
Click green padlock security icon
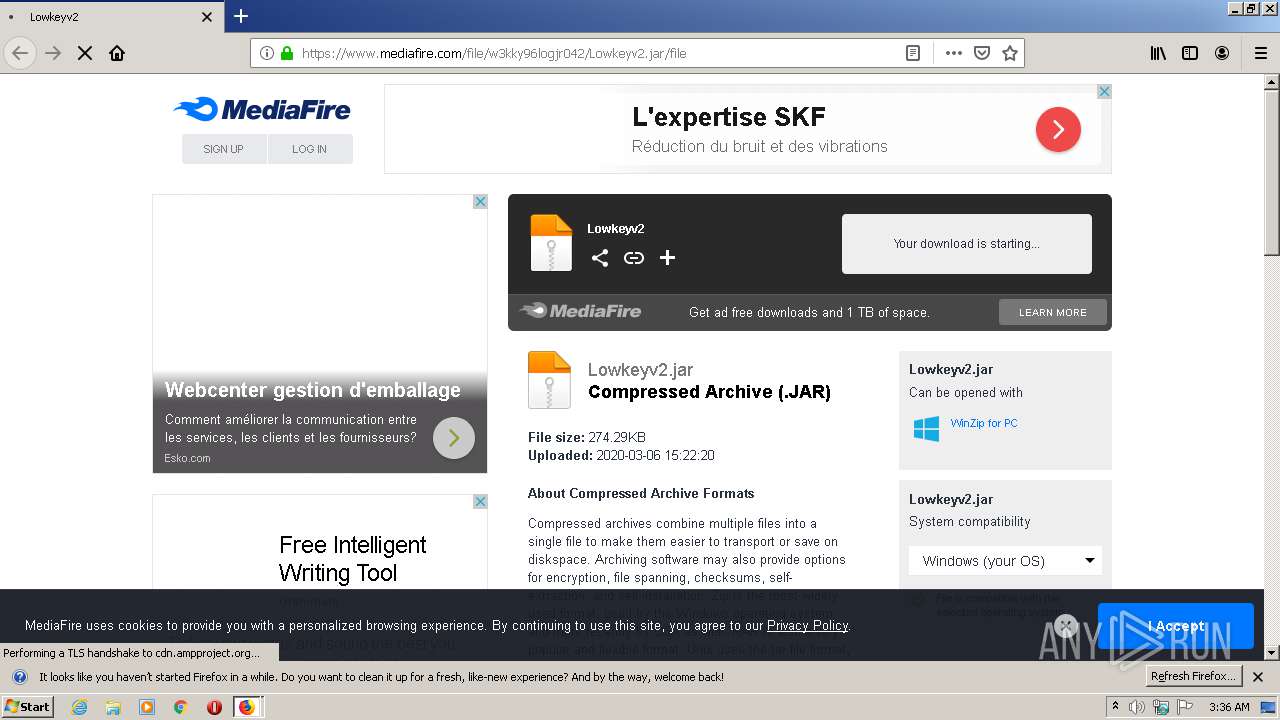(287, 53)
